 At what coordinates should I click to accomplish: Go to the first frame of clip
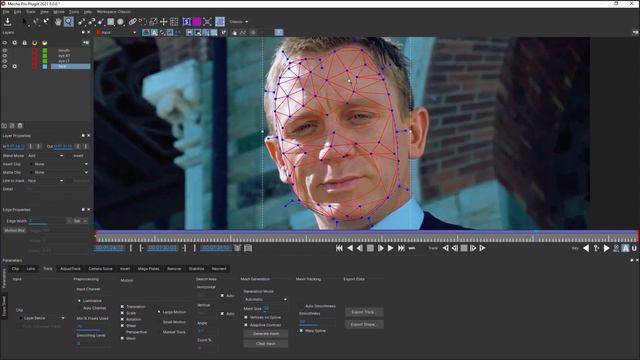339,248
